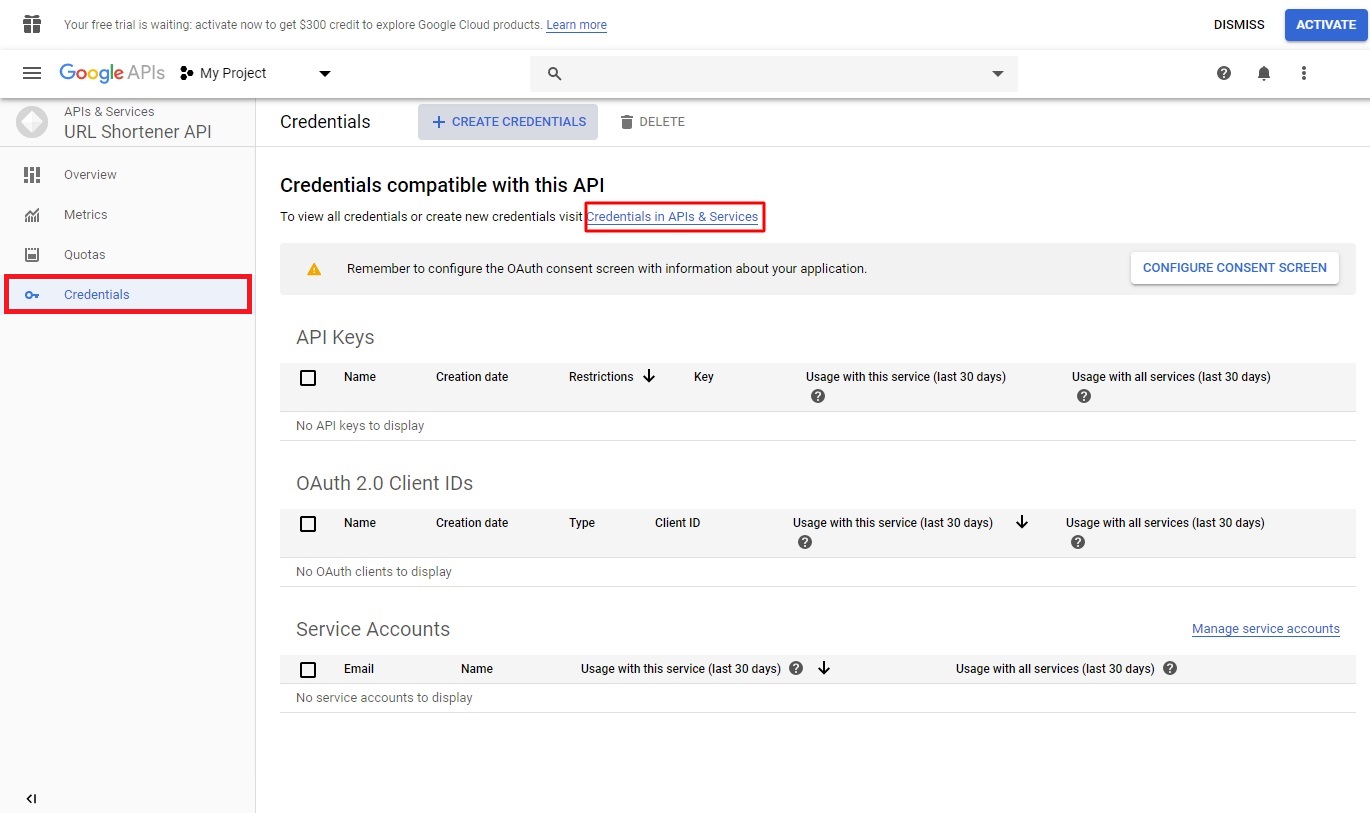The image size is (1370, 813).
Task: Open the hamburger navigation menu
Action: tap(32, 73)
